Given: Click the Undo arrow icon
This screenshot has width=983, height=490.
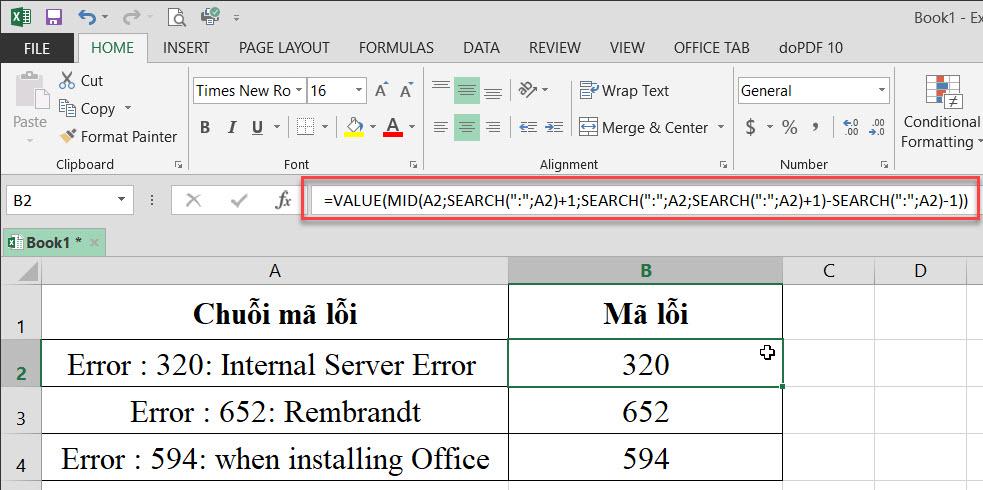Looking at the screenshot, I should tap(87, 17).
